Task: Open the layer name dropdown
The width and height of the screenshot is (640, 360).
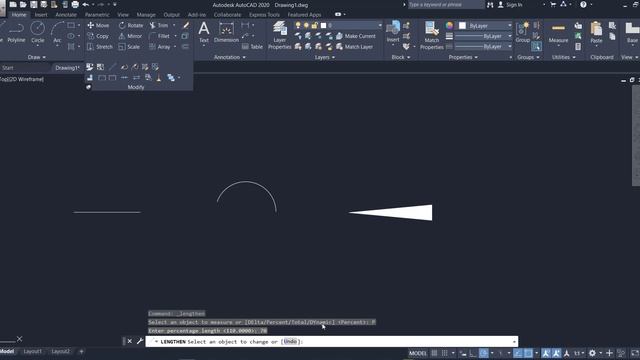Action: 380,25
